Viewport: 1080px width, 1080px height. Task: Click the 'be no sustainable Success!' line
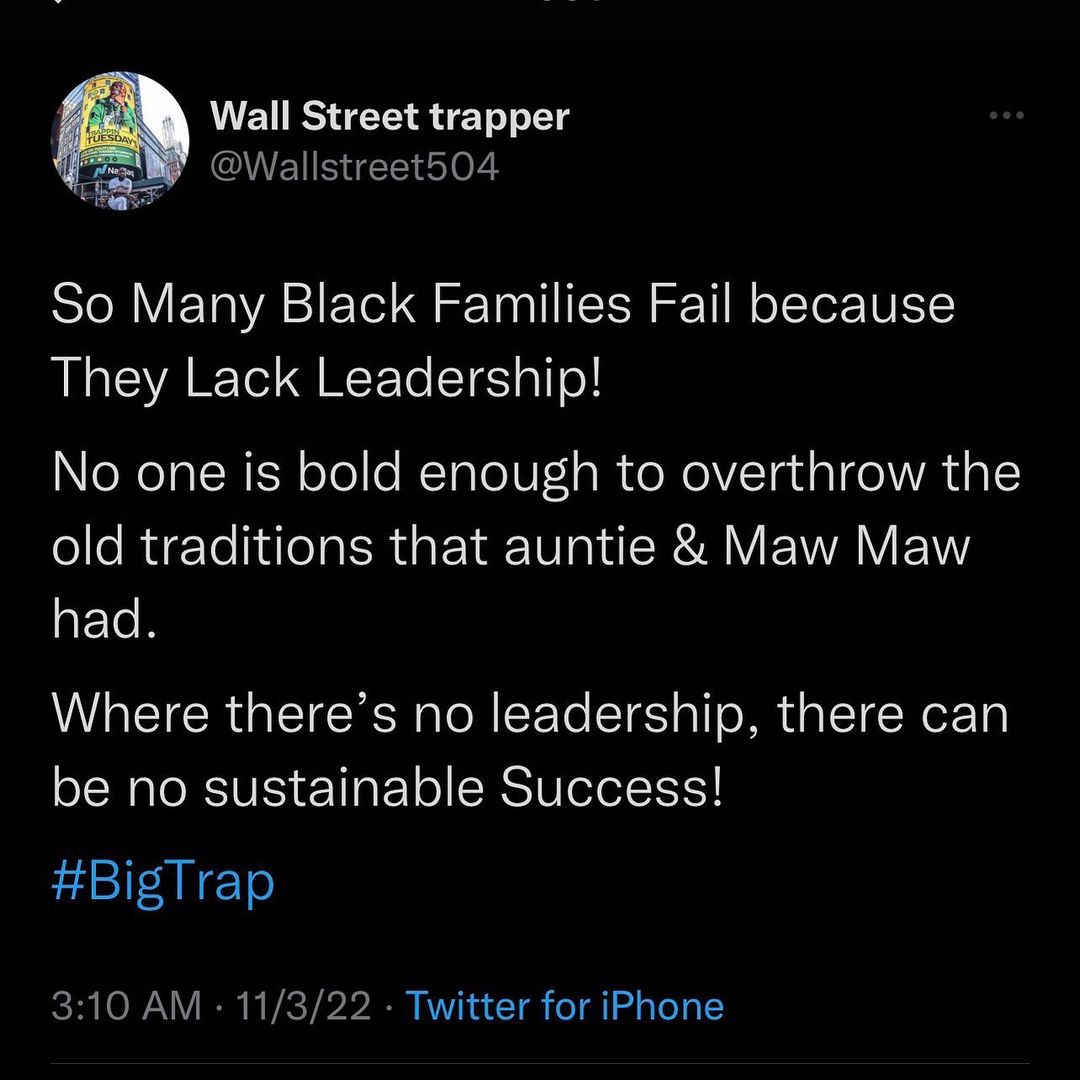(x=386, y=787)
